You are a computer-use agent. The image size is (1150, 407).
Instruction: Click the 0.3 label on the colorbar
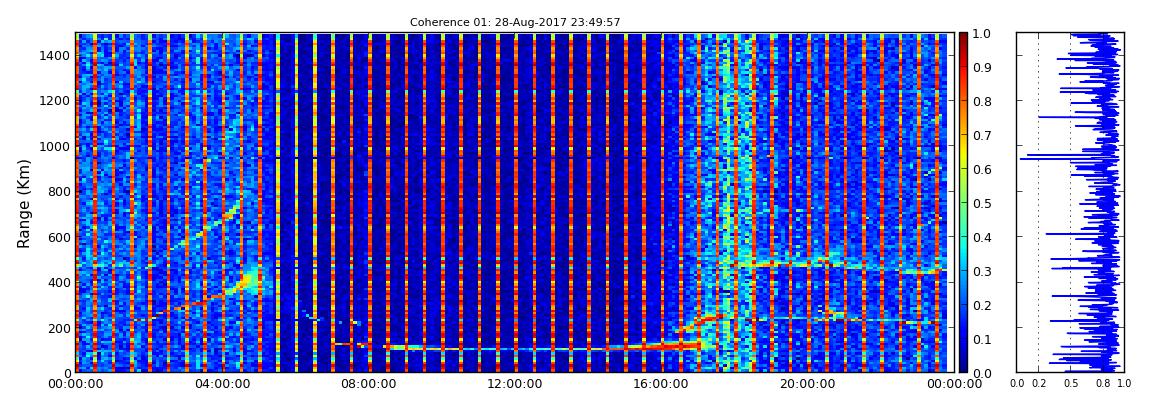point(982,271)
